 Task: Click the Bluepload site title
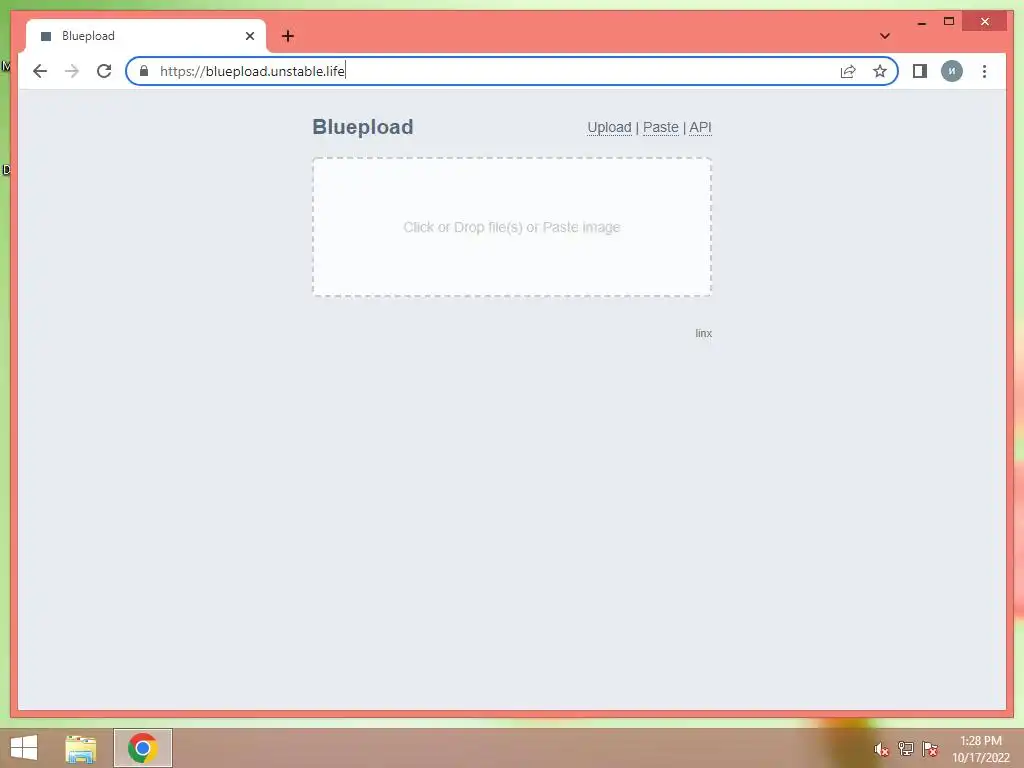362,127
